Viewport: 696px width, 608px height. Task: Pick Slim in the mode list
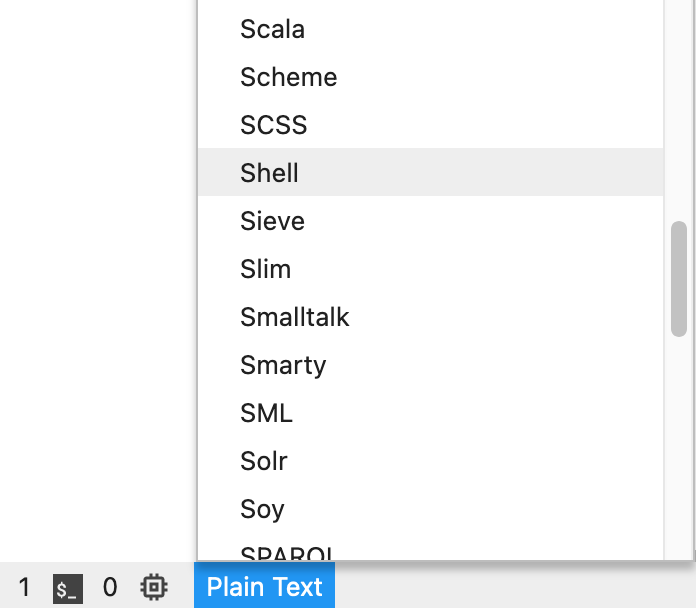coord(431,269)
